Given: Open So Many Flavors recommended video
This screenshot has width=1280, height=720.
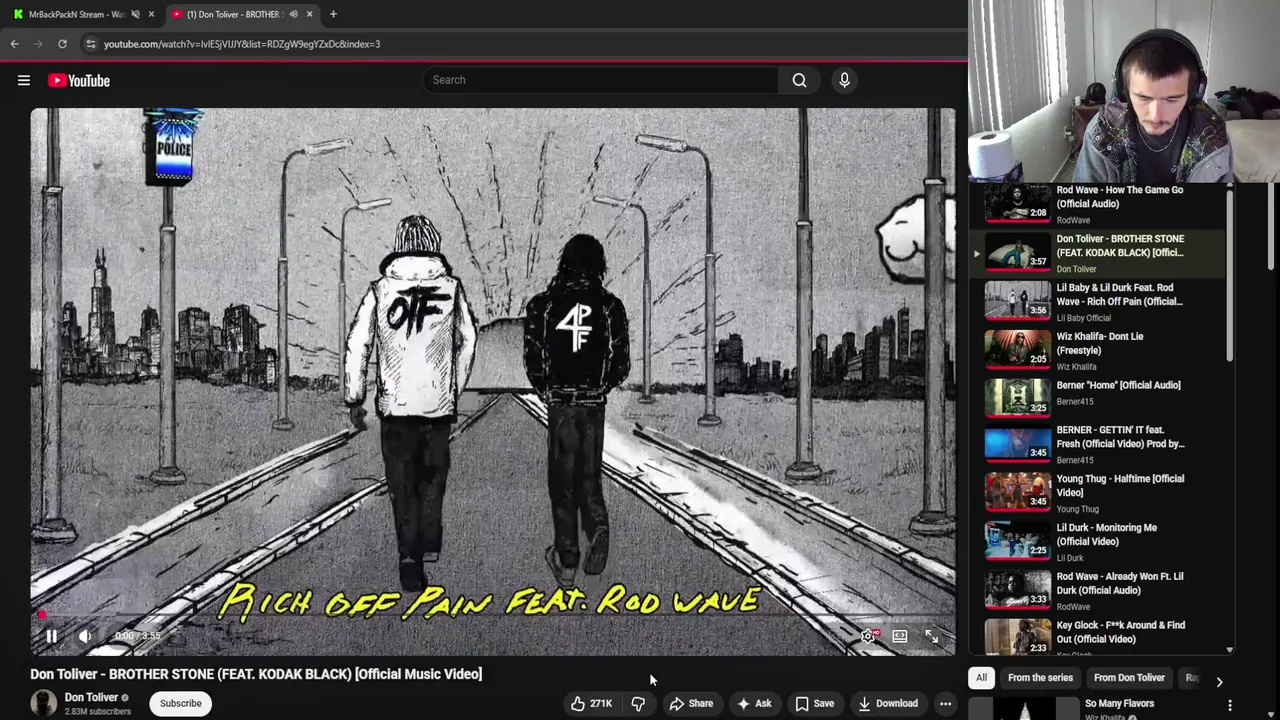Looking at the screenshot, I should [1119, 703].
